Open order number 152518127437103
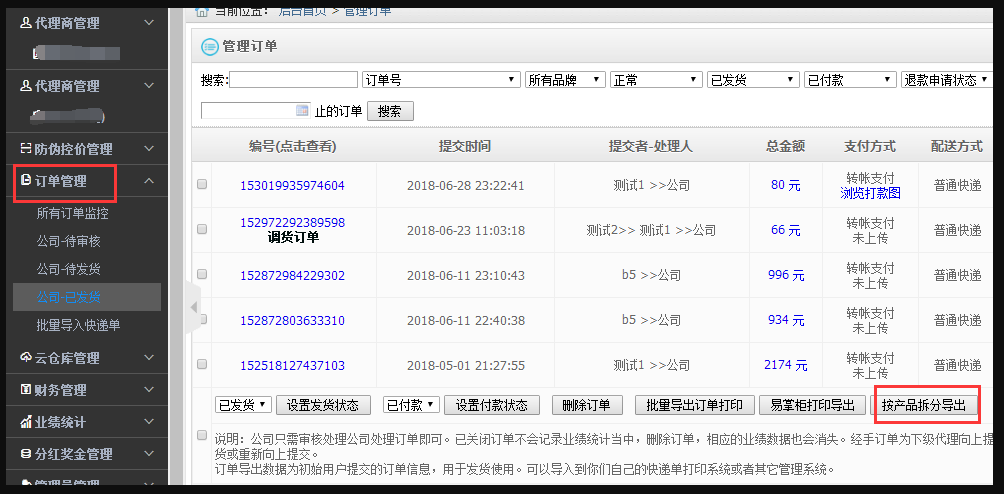The image size is (1004, 494). point(293,366)
